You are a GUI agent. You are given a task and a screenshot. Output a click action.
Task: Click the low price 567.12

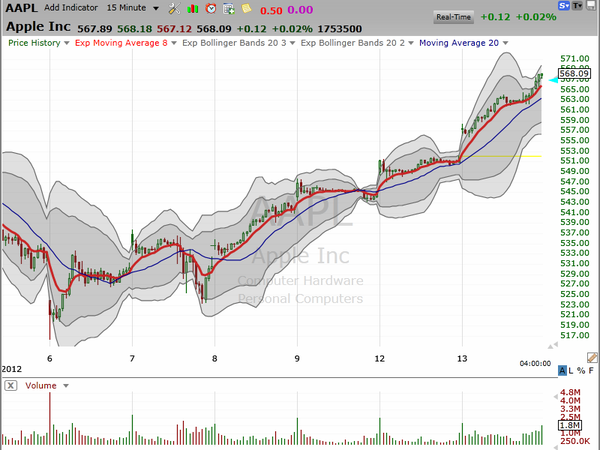tap(174, 29)
